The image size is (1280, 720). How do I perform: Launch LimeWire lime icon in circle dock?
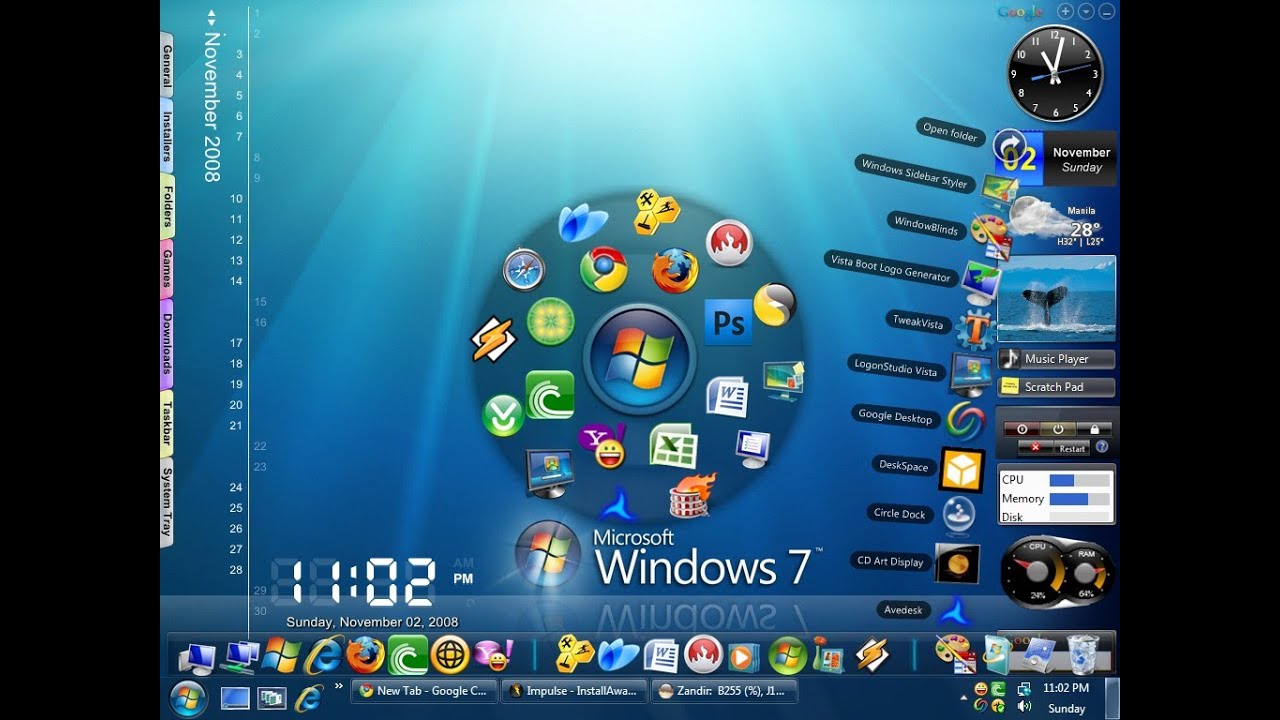551,322
